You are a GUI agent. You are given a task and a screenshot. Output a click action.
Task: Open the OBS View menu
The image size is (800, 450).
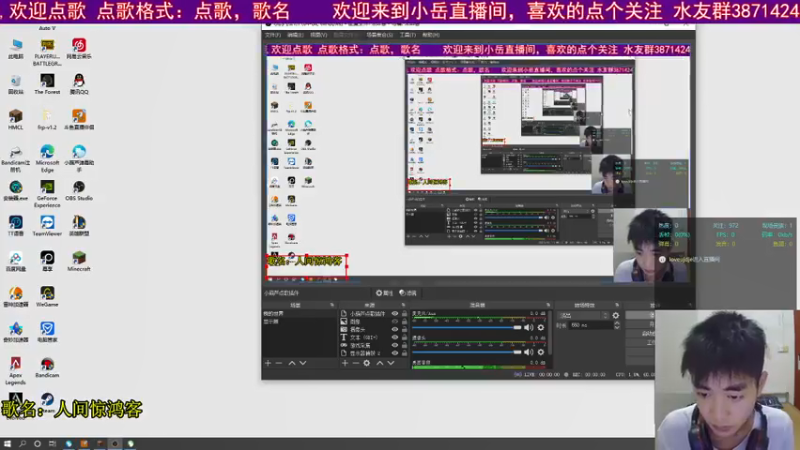318,35
